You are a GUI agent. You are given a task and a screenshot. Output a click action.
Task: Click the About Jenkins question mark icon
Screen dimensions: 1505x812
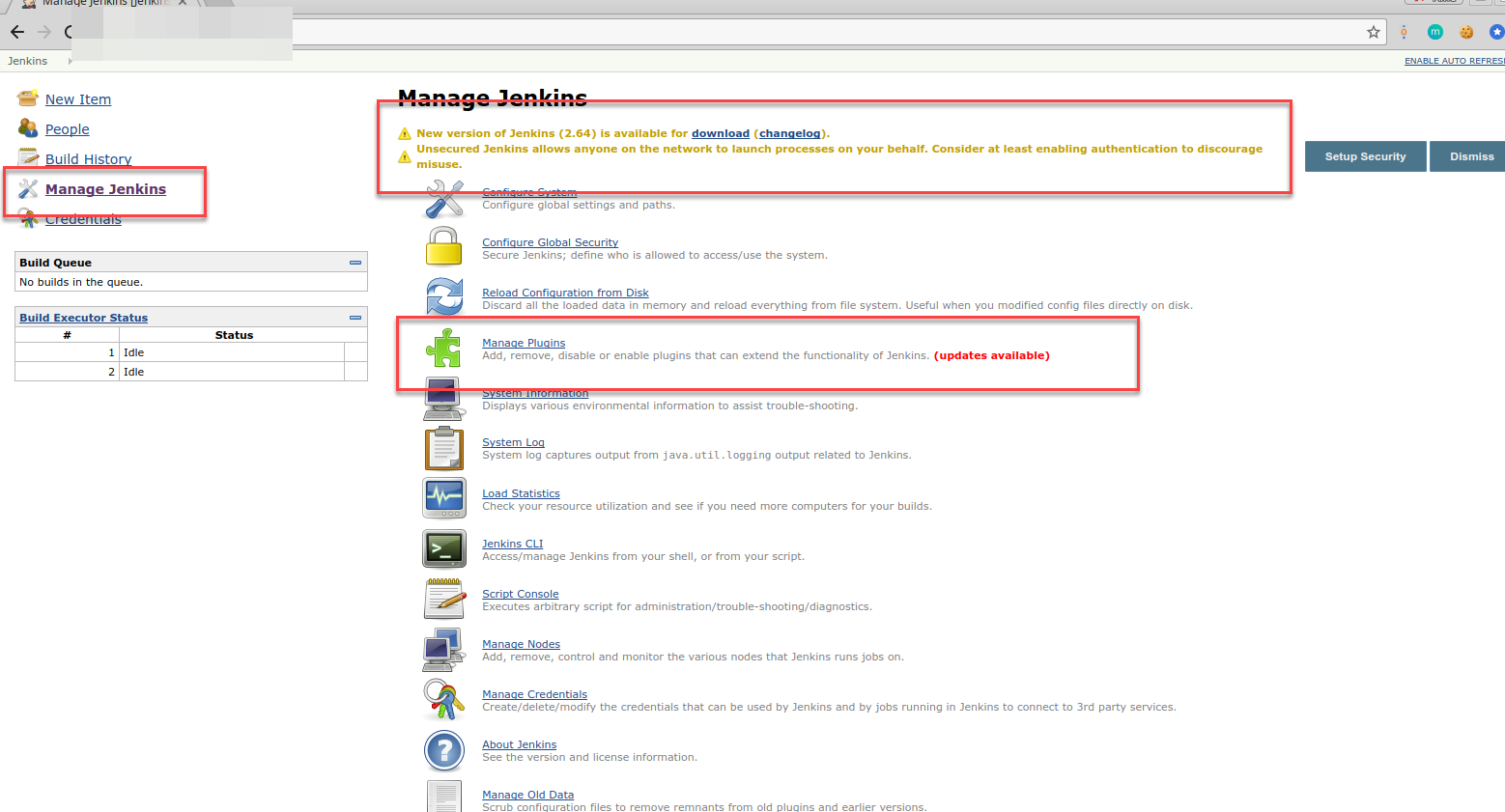tap(444, 750)
